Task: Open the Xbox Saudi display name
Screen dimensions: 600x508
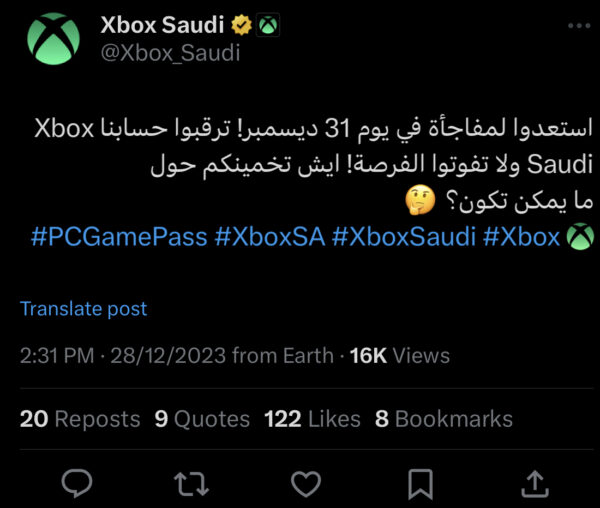Action: 164,25
